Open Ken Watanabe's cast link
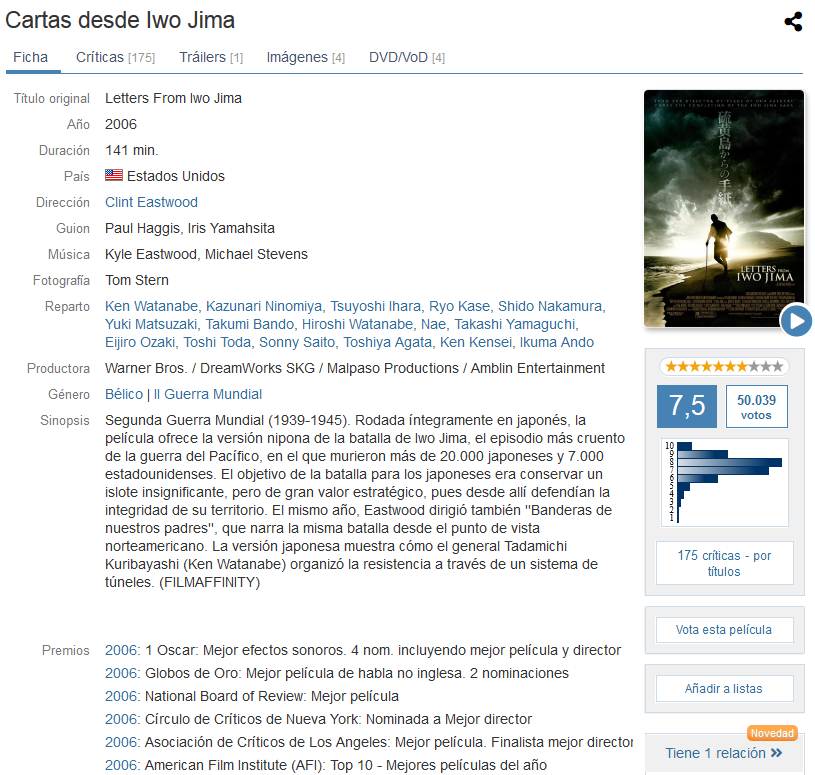This screenshot has height=775, width=815. (x=151, y=306)
